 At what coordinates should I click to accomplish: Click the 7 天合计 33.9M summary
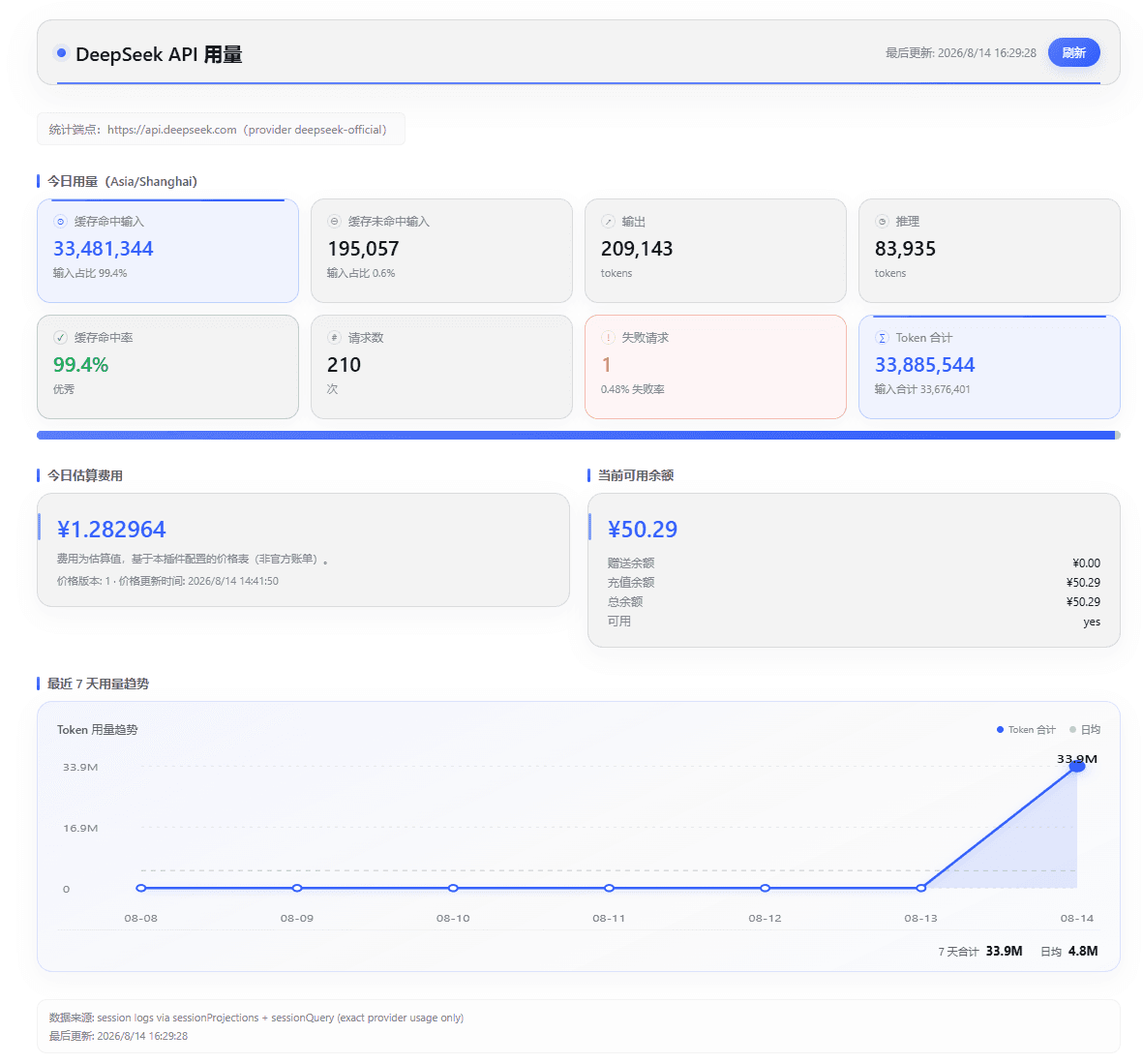click(979, 951)
